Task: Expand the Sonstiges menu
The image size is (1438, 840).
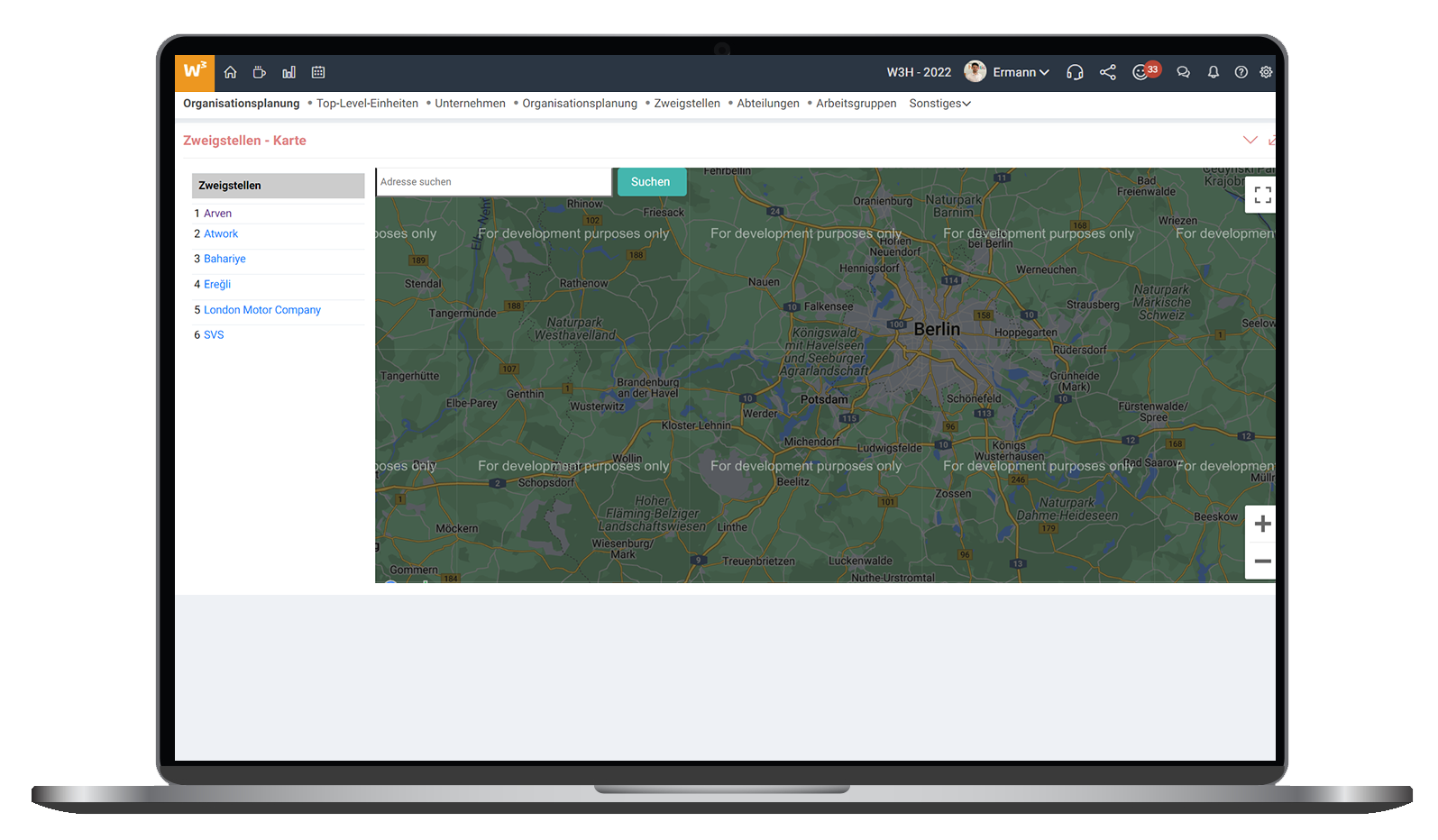Action: [939, 104]
